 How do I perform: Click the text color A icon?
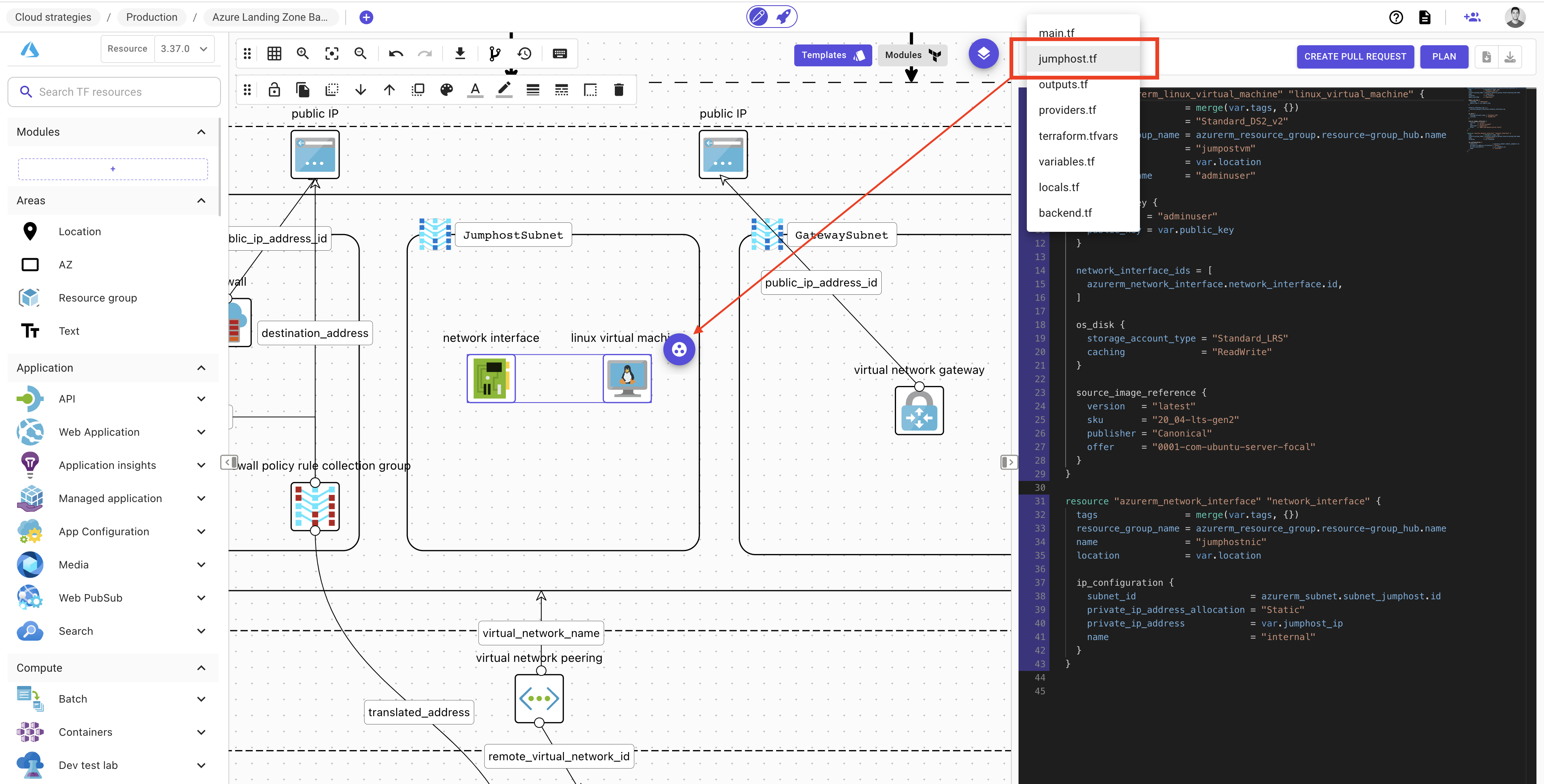(475, 90)
